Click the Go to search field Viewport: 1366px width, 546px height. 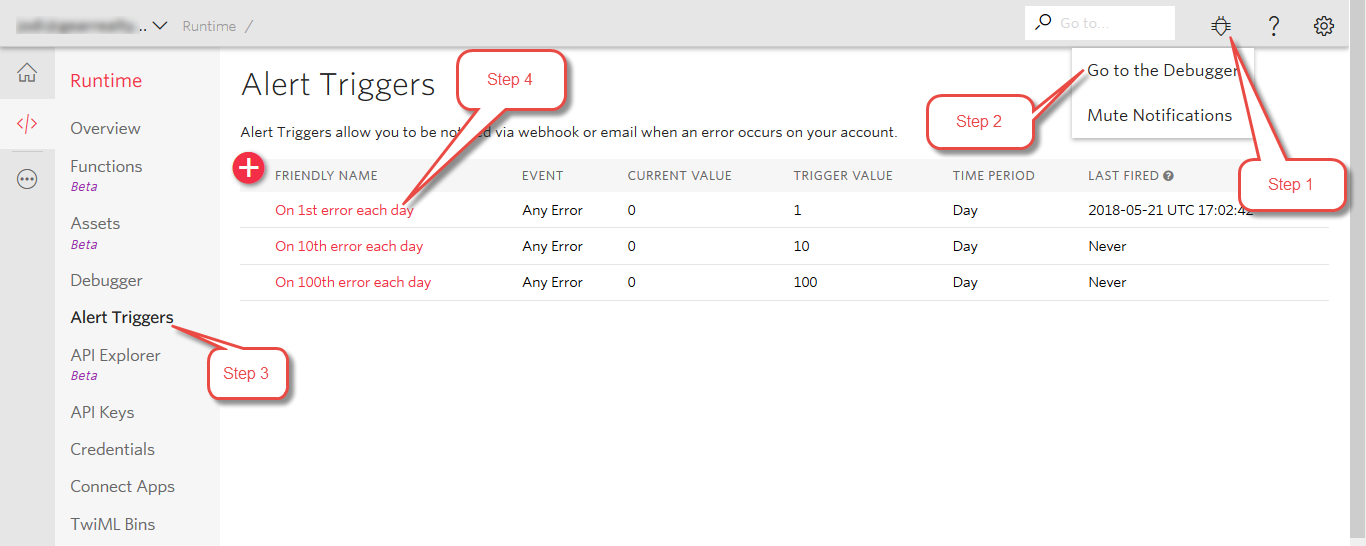1110,23
